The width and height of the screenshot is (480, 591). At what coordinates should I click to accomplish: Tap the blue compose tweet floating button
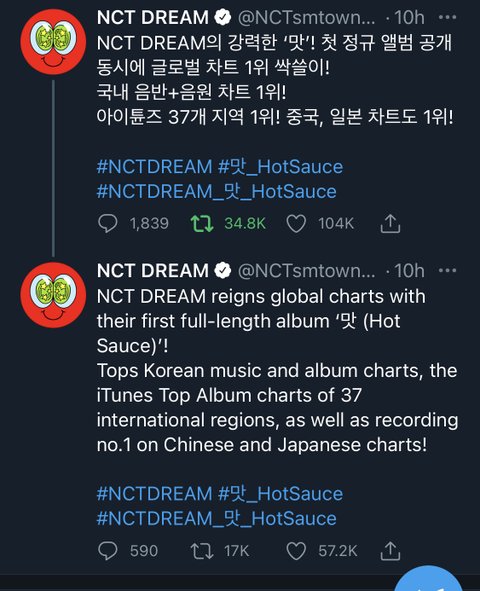click(429, 580)
